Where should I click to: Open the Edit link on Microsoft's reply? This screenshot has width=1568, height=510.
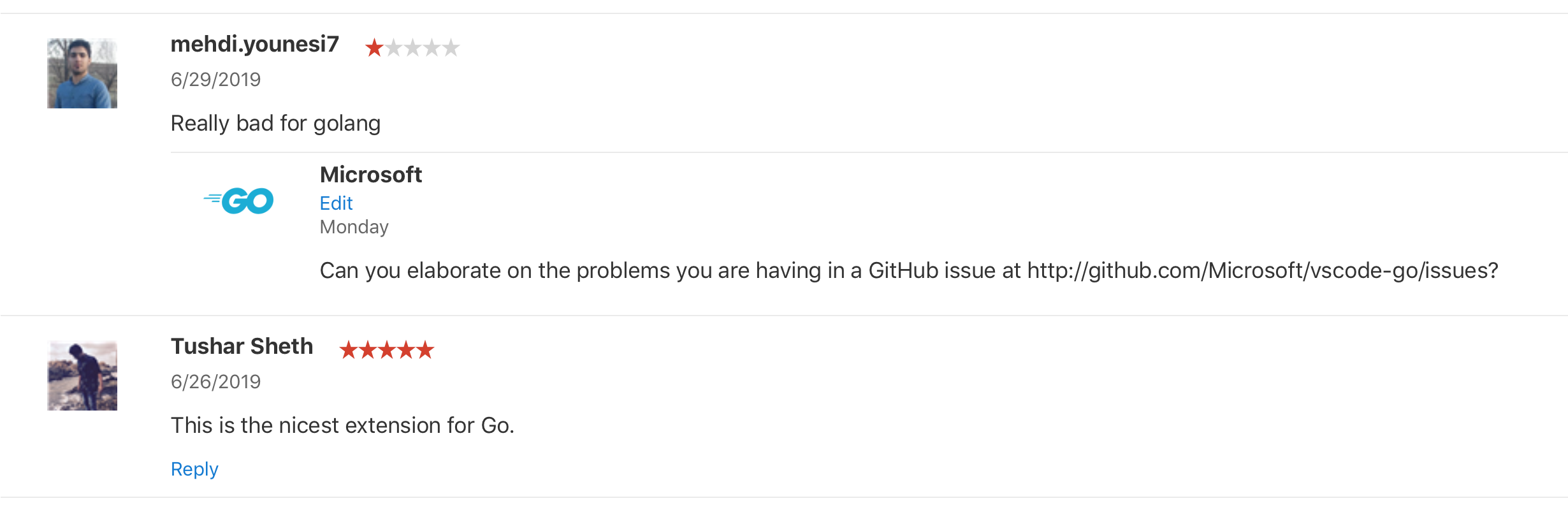click(x=336, y=203)
